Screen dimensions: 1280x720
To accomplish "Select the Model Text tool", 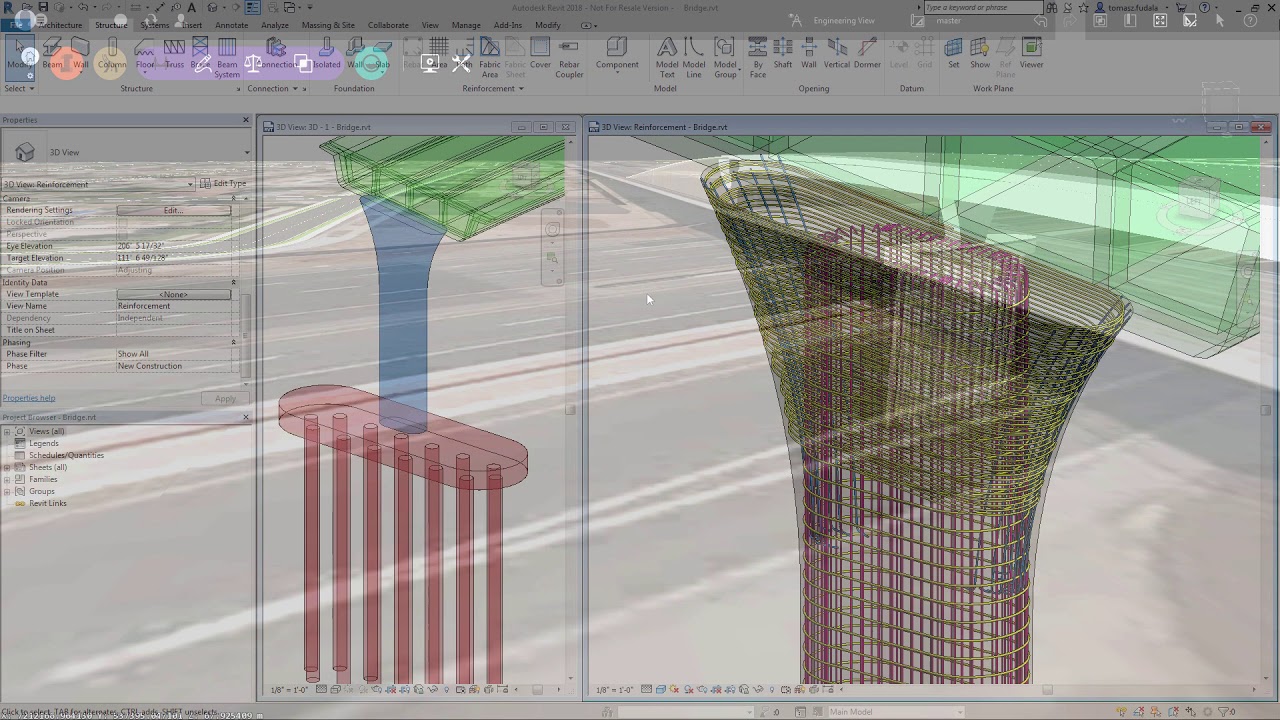I will coord(667,58).
